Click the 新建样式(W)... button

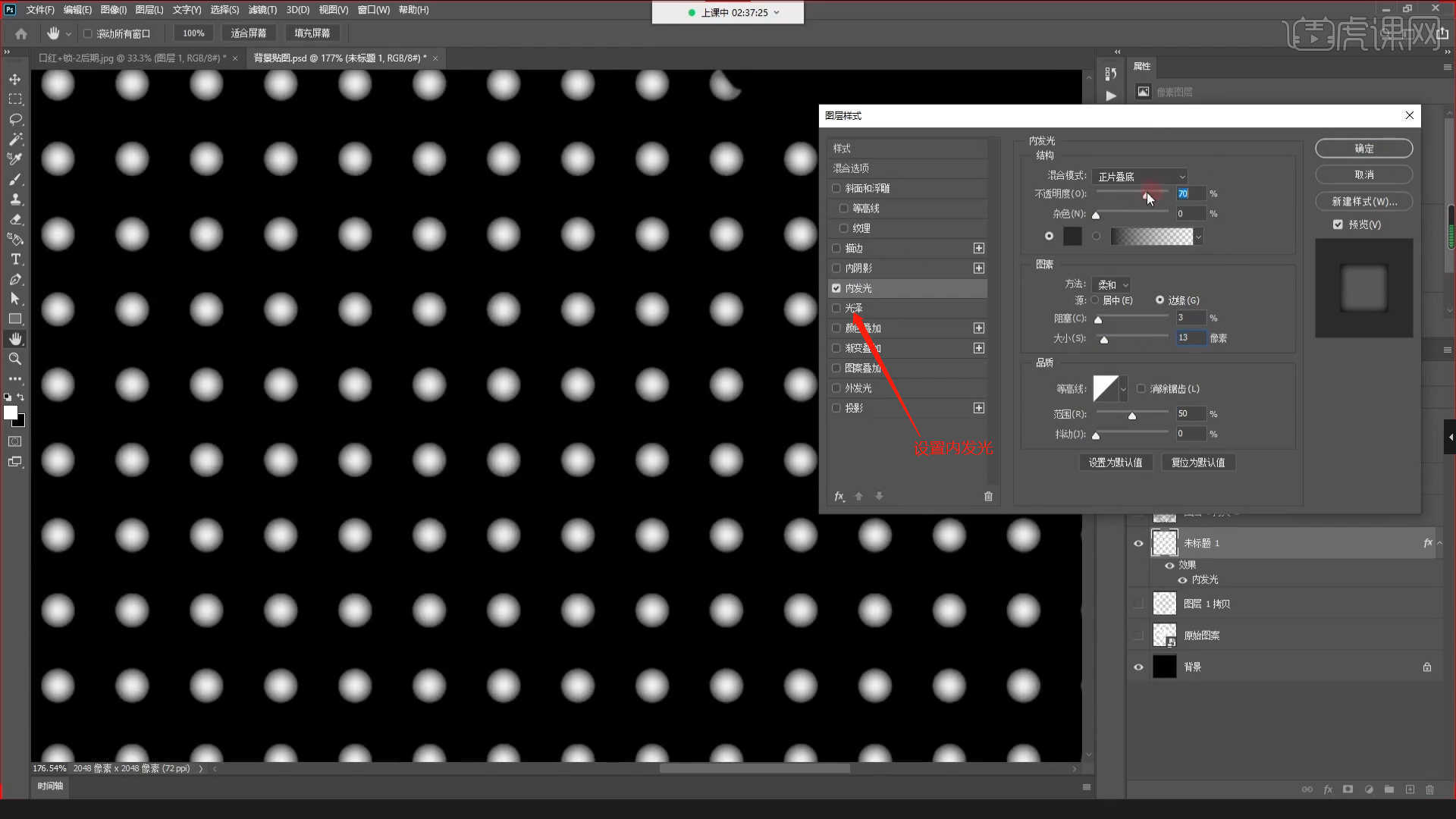click(1363, 202)
